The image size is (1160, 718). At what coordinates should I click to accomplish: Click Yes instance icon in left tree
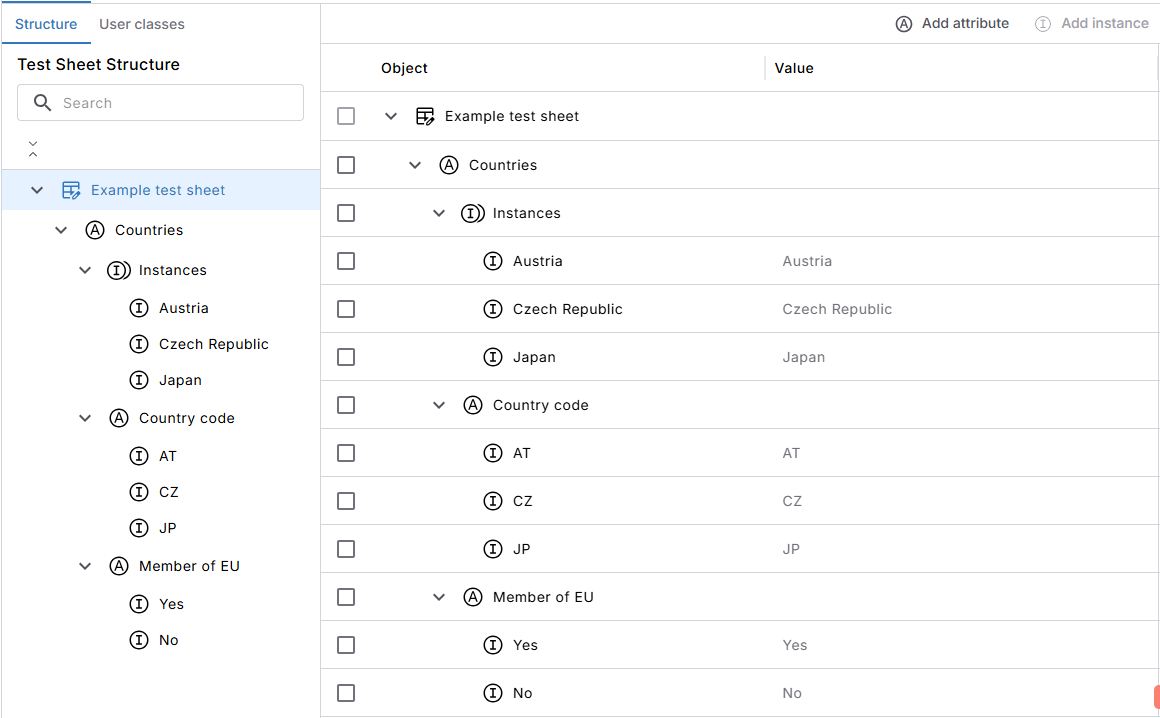[x=139, y=603]
